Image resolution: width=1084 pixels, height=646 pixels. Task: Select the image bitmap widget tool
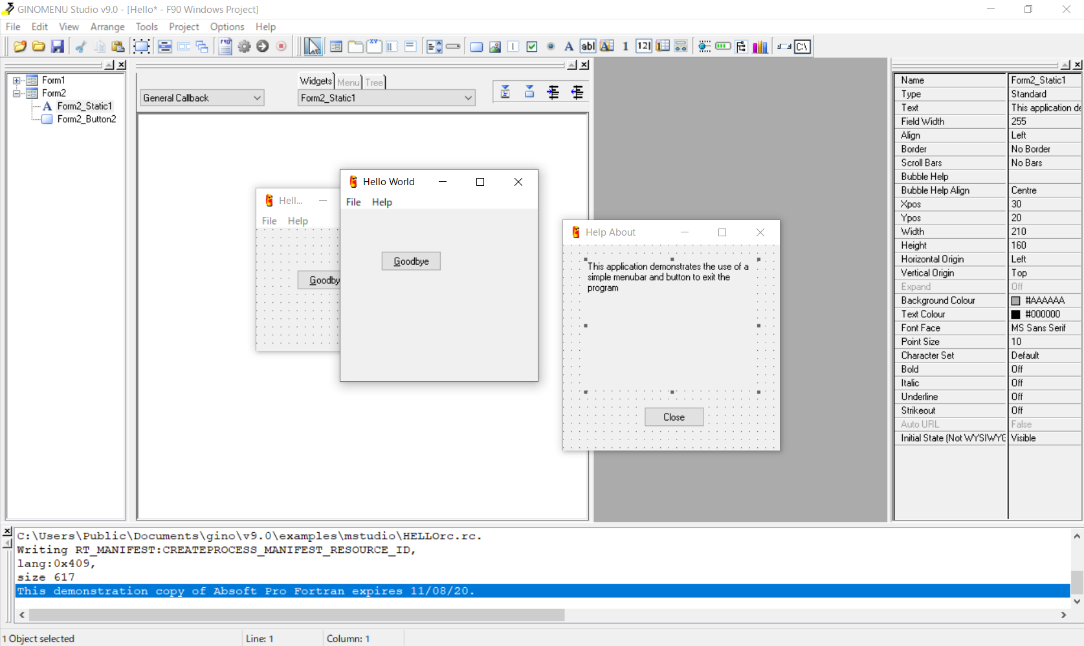pyautogui.click(x=495, y=46)
